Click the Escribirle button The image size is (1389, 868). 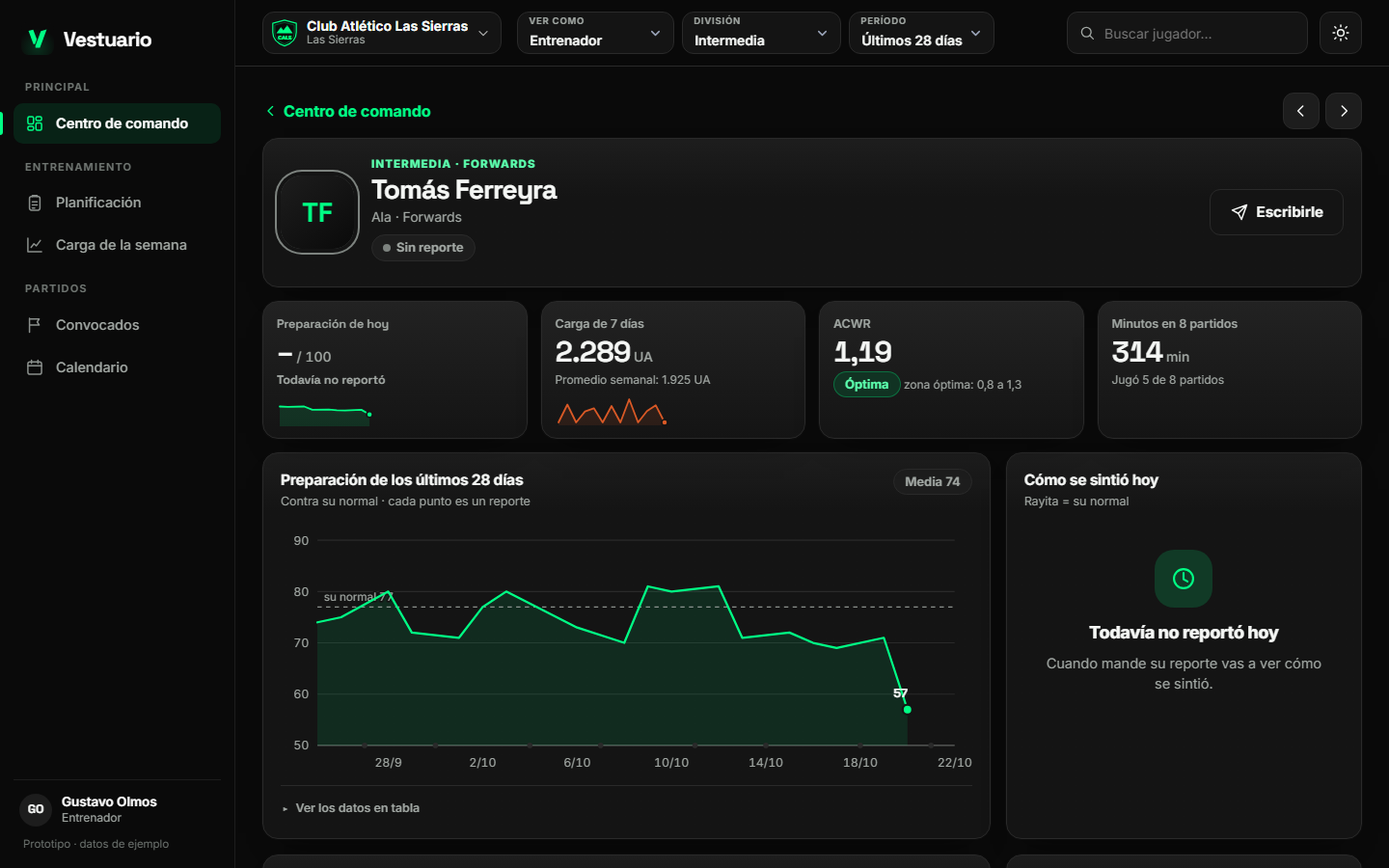1276,212
